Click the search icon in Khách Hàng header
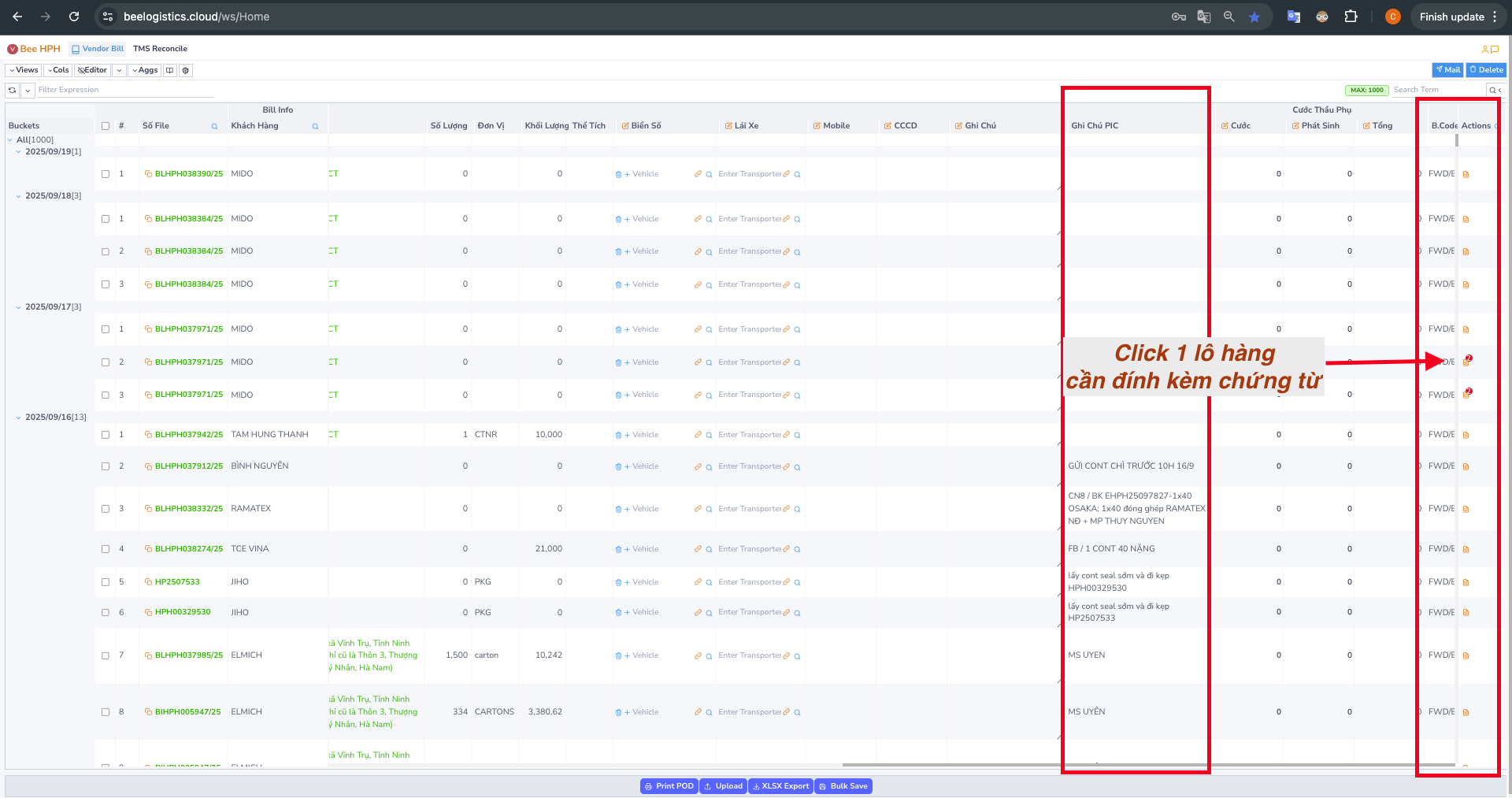 315,127
